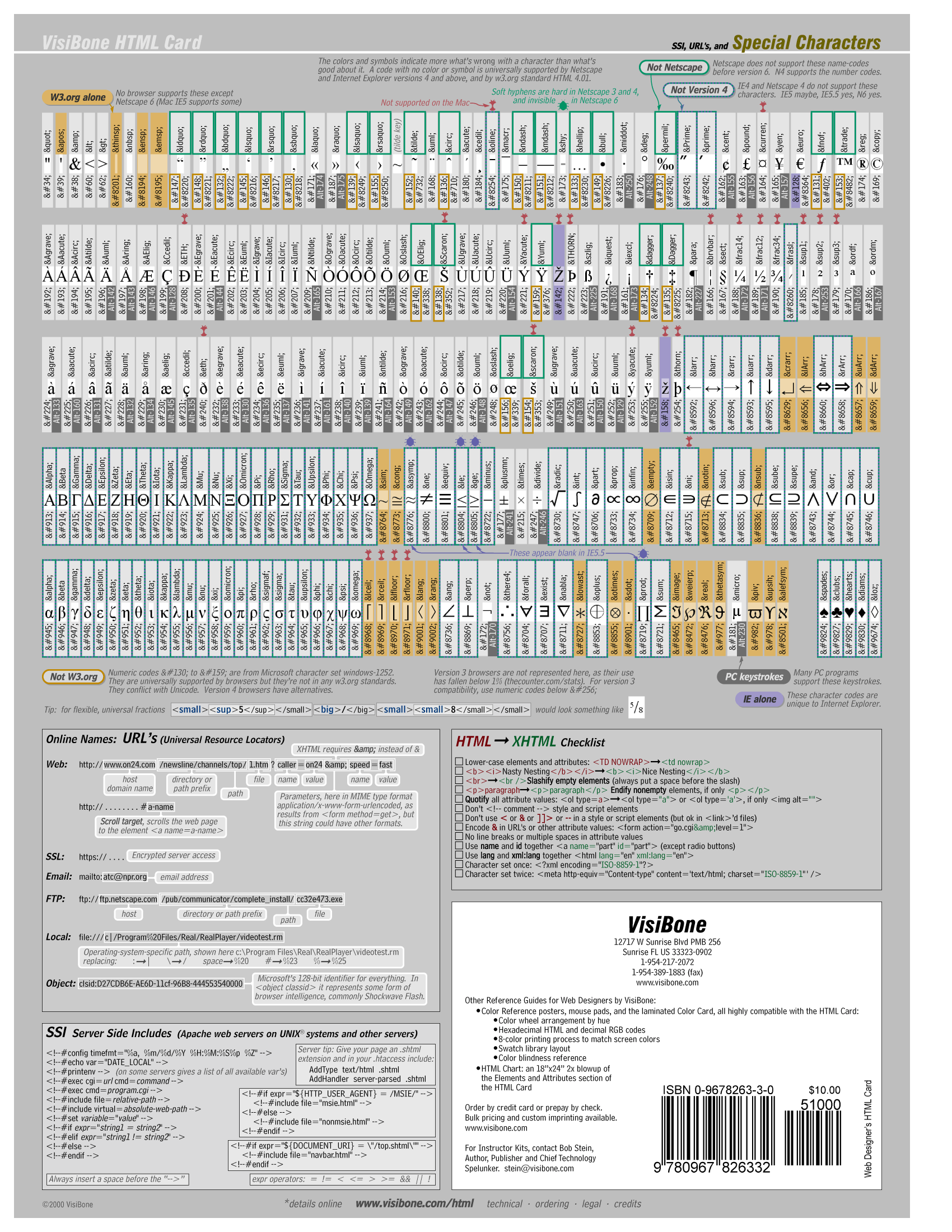Click the pound £ sign glyph
This screenshot has width=952, height=1232.
click(746, 164)
